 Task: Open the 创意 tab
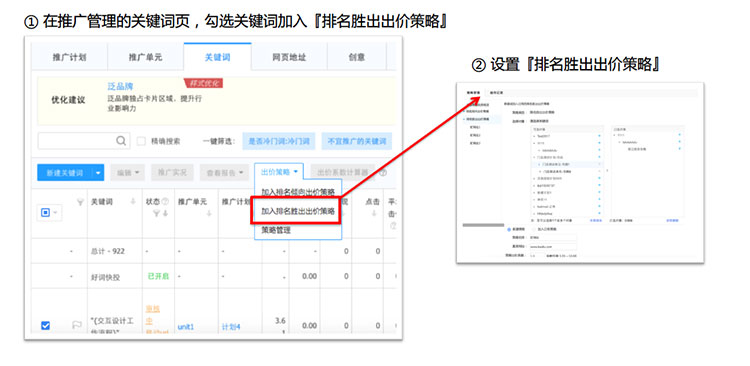pyautogui.click(x=357, y=57)
